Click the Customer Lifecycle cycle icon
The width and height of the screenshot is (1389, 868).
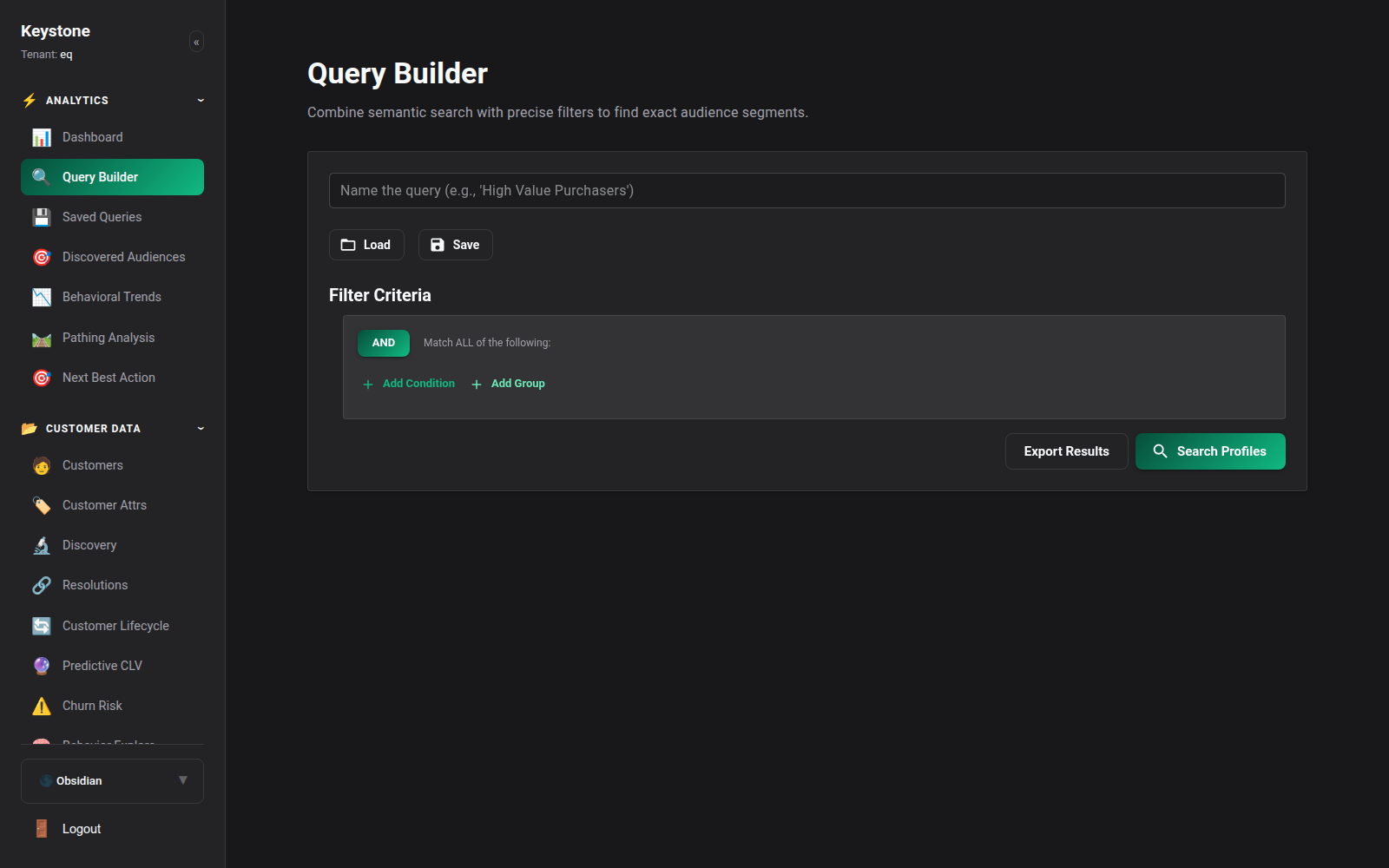coord(42,626)
